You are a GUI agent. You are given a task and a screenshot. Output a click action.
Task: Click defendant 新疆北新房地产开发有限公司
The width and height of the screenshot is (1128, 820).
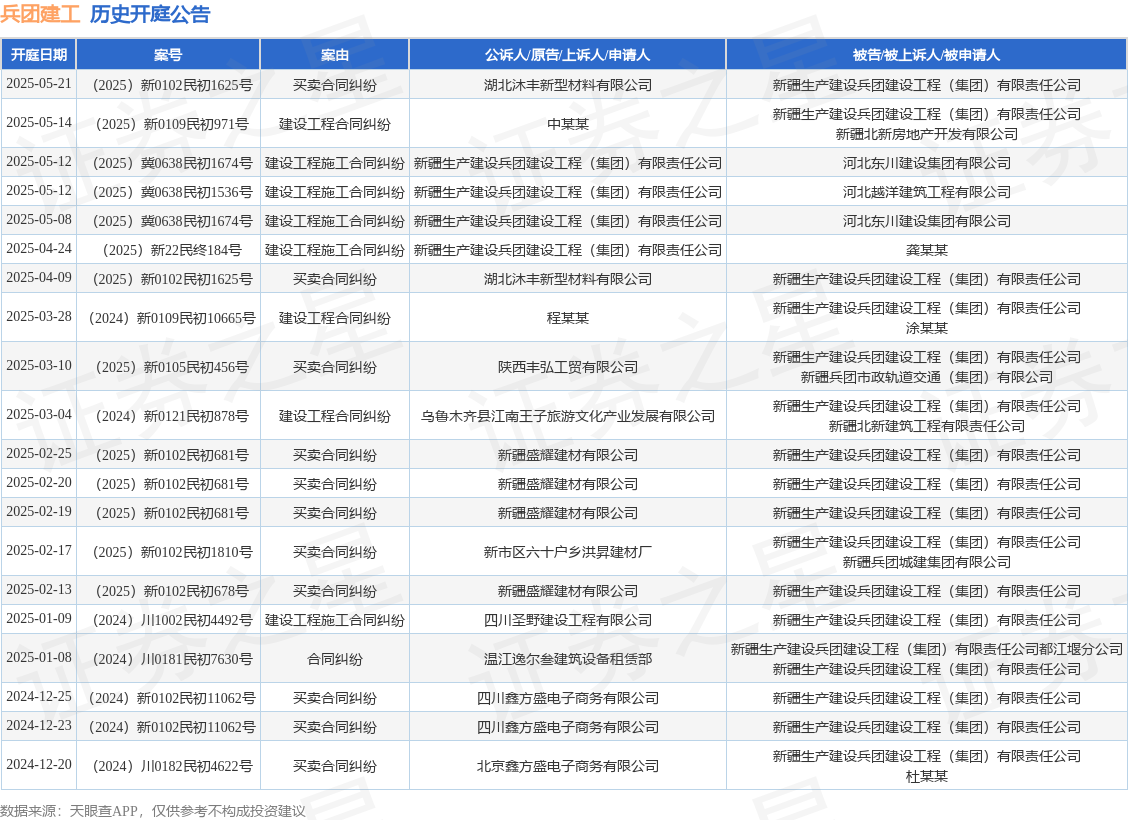click(x=927, y=134)
